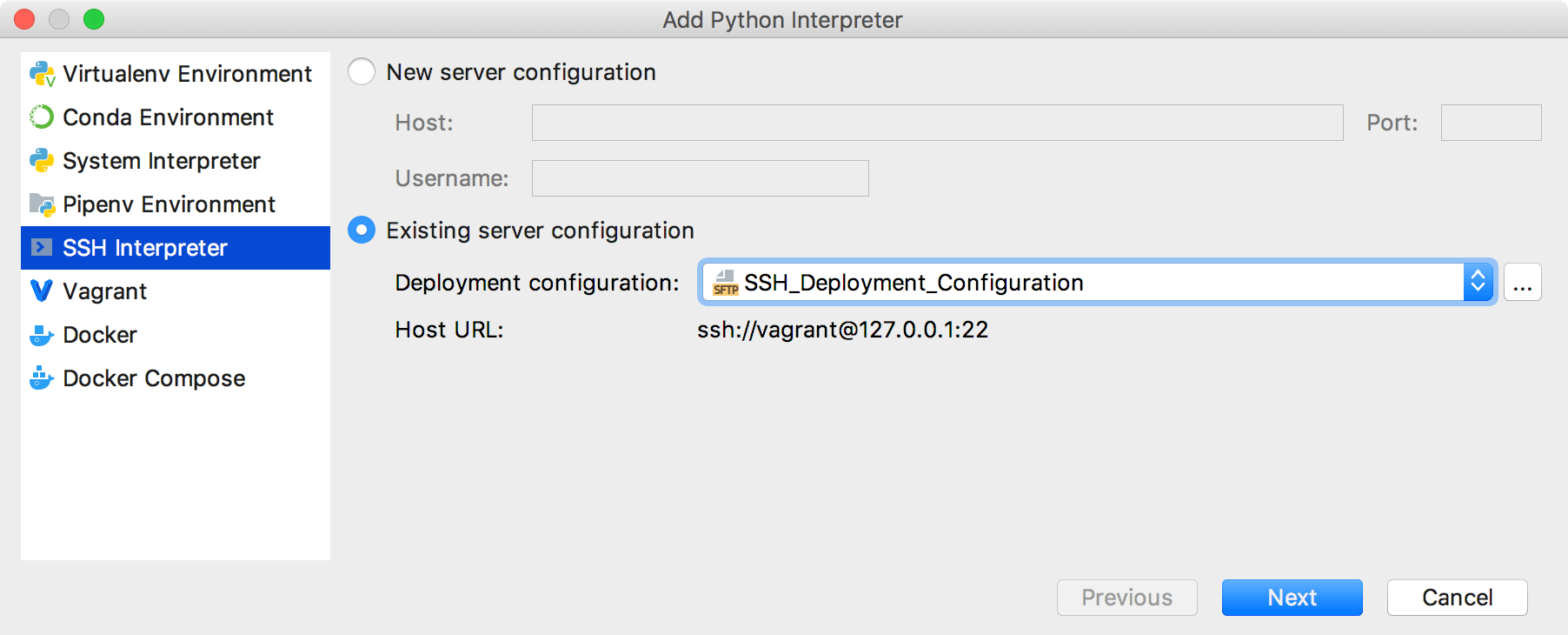Click the Docker Compose whale icon
This screenshot has height=635, width=1568.
[42, 378]
